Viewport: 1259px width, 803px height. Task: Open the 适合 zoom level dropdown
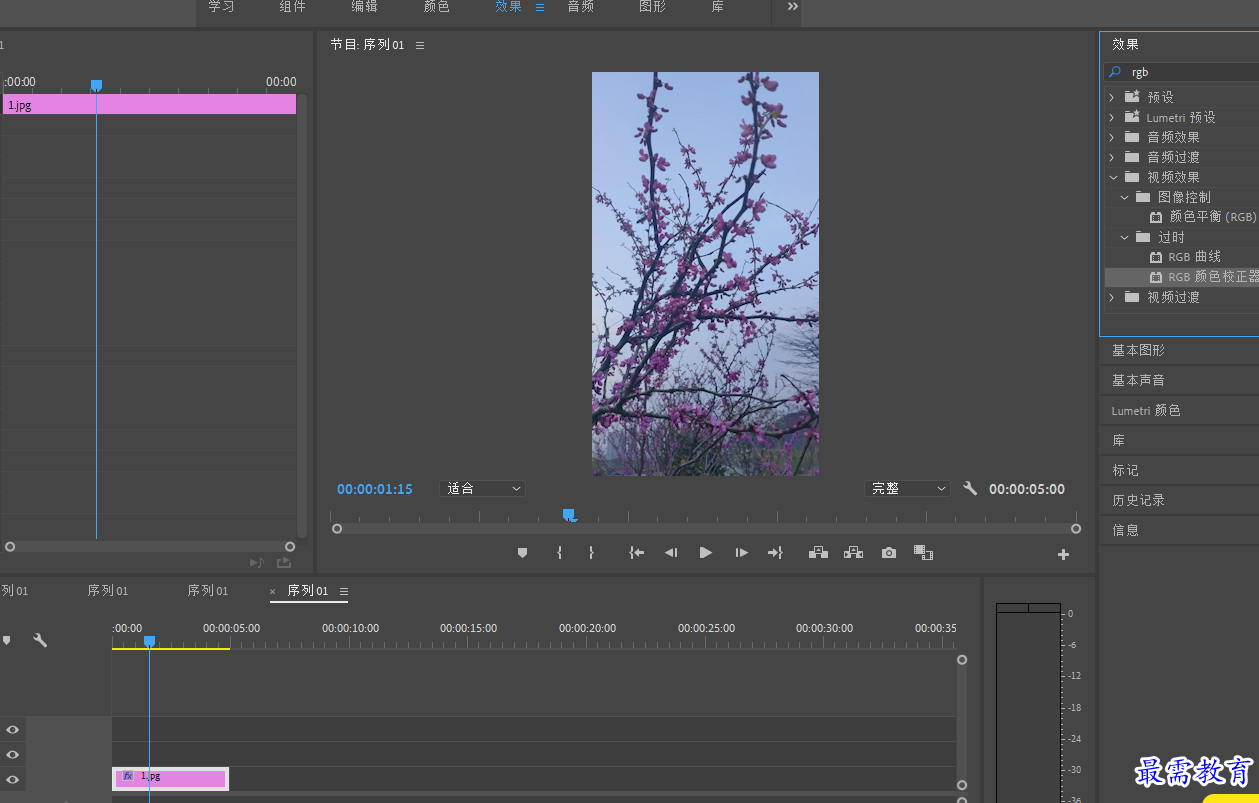click(483, 489)
